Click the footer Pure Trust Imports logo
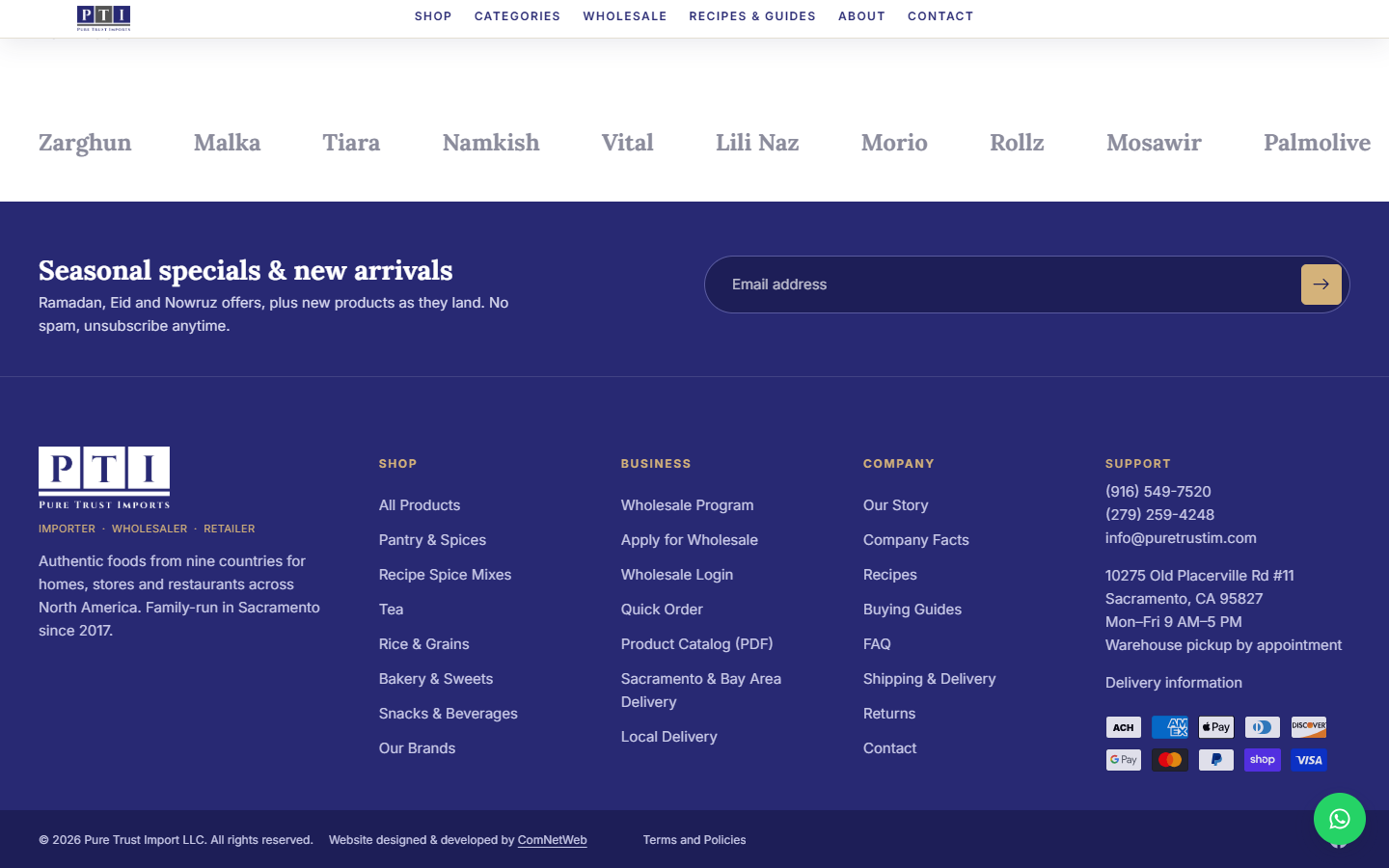The width and height of the screenshot is (1389, 868). 104,477
